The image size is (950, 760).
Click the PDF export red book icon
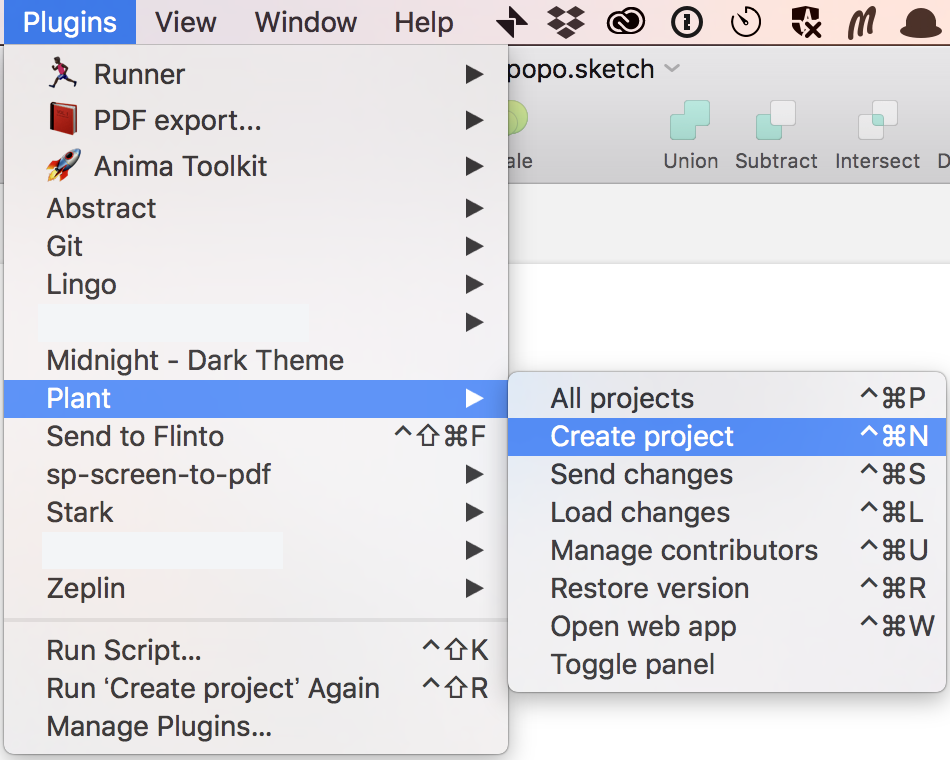[x=63, y=119]
